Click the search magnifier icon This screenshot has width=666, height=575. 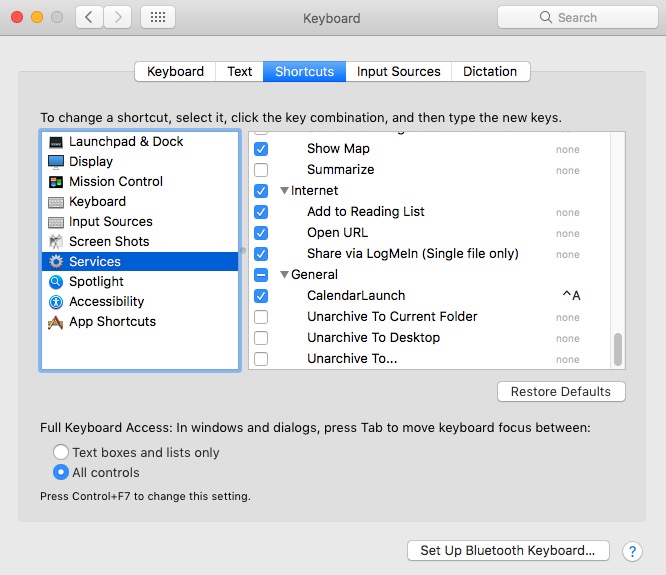click(545, 17)
